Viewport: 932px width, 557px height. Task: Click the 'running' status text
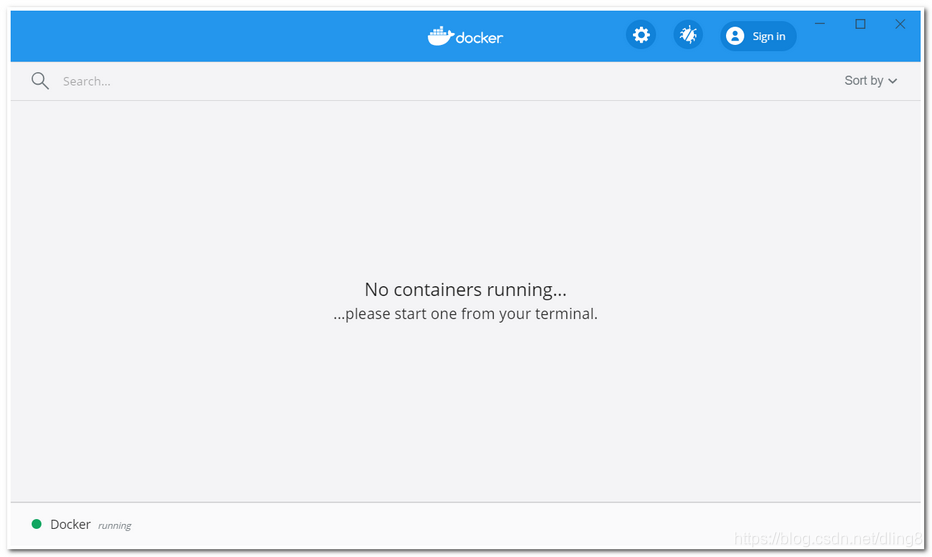114,525
